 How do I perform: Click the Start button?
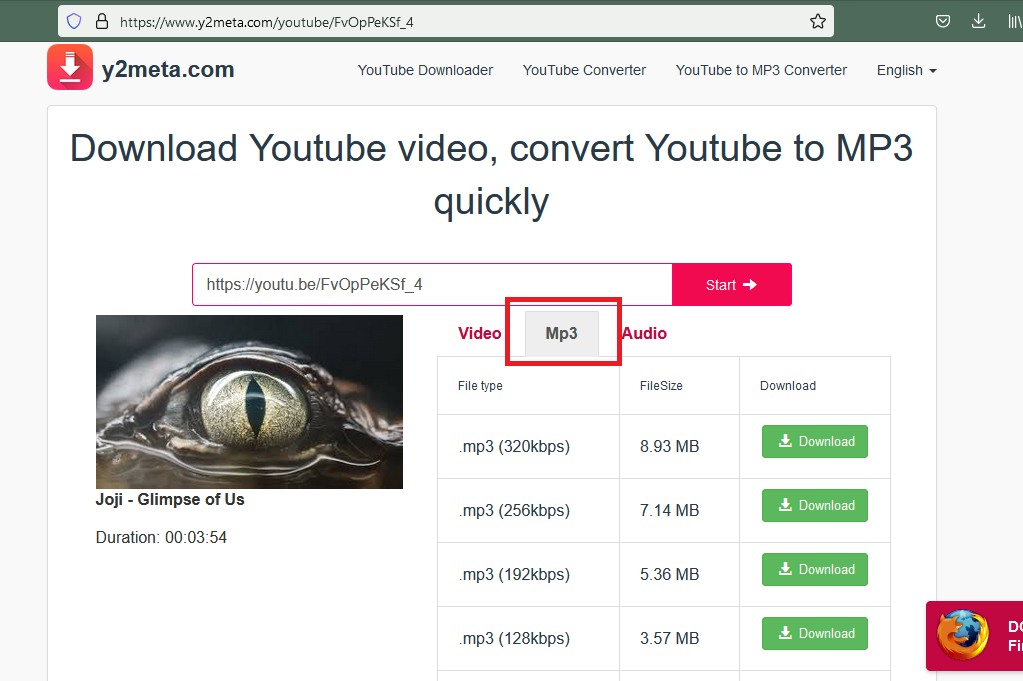click(x=731, y=284)
